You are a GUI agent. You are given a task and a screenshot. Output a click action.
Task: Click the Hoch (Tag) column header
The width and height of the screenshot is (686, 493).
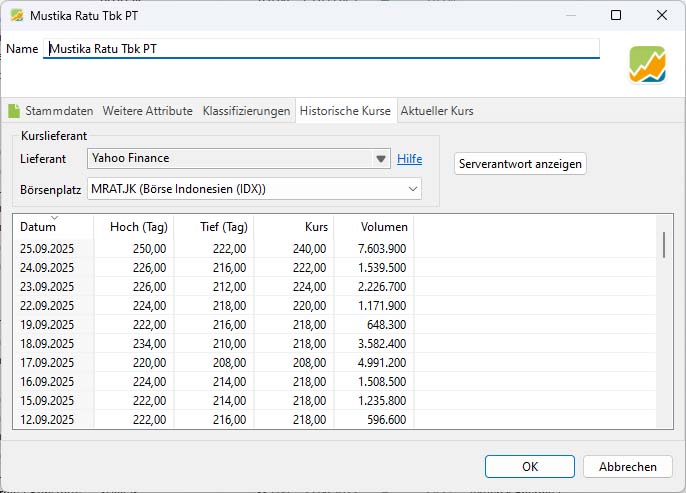tap(133, 227)
